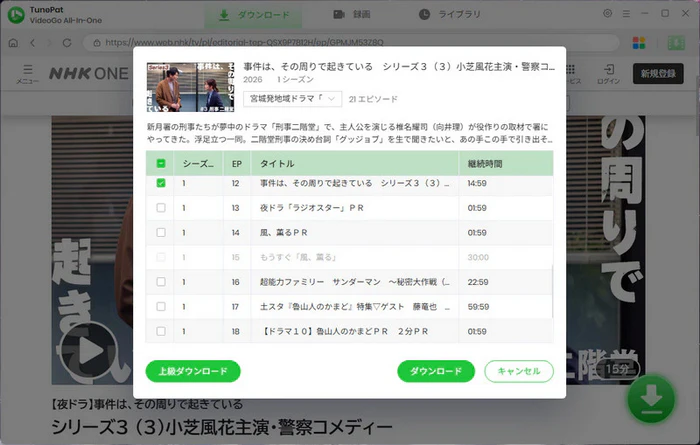
Task: Click the episode list scrollbar
Action: pos(552,290)
